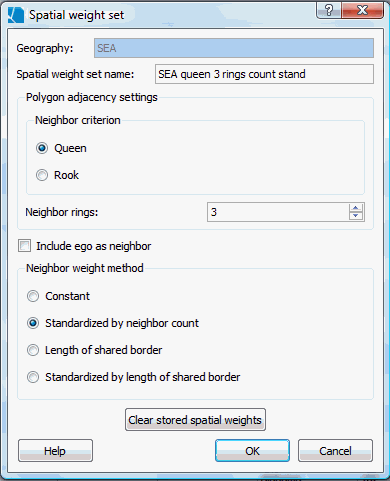Click the question mark help icon
This screenshot has width=390, height=481.
click(329, 10)
